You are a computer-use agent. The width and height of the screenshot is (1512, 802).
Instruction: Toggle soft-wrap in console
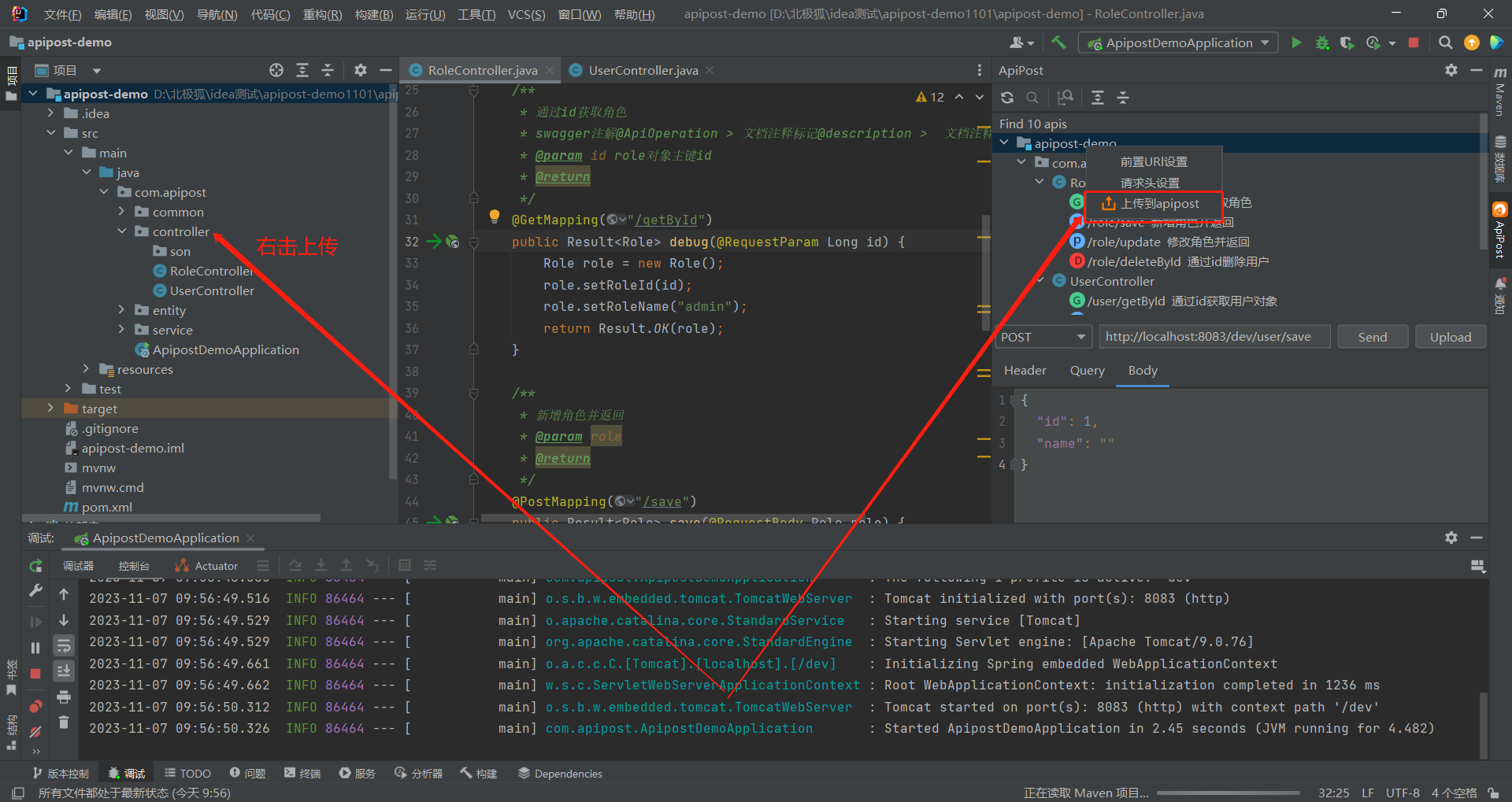tap(64, 645)
